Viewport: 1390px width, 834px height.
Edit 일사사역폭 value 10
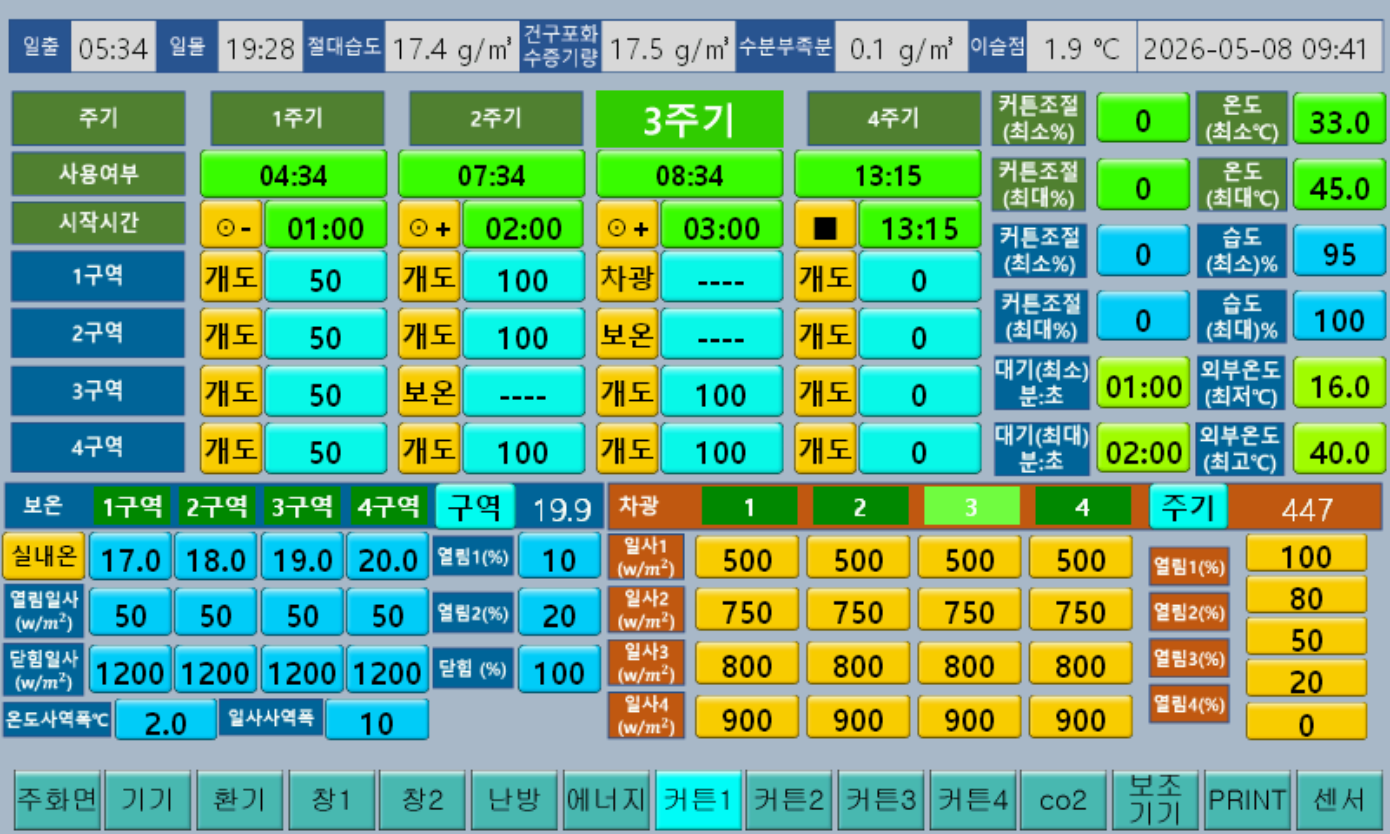(377, 721)
